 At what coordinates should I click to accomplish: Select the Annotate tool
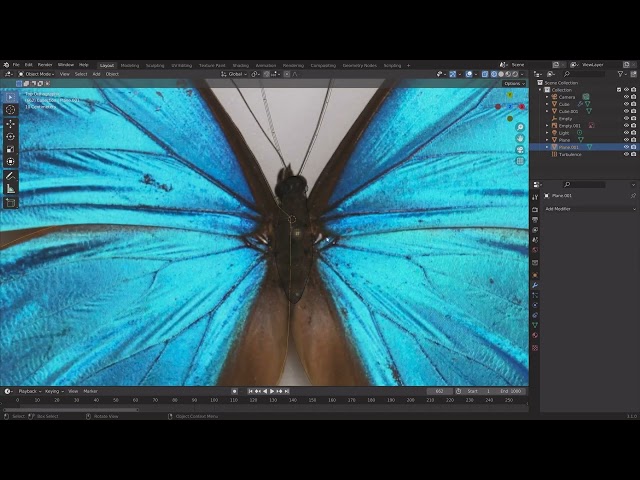[11, 176]
